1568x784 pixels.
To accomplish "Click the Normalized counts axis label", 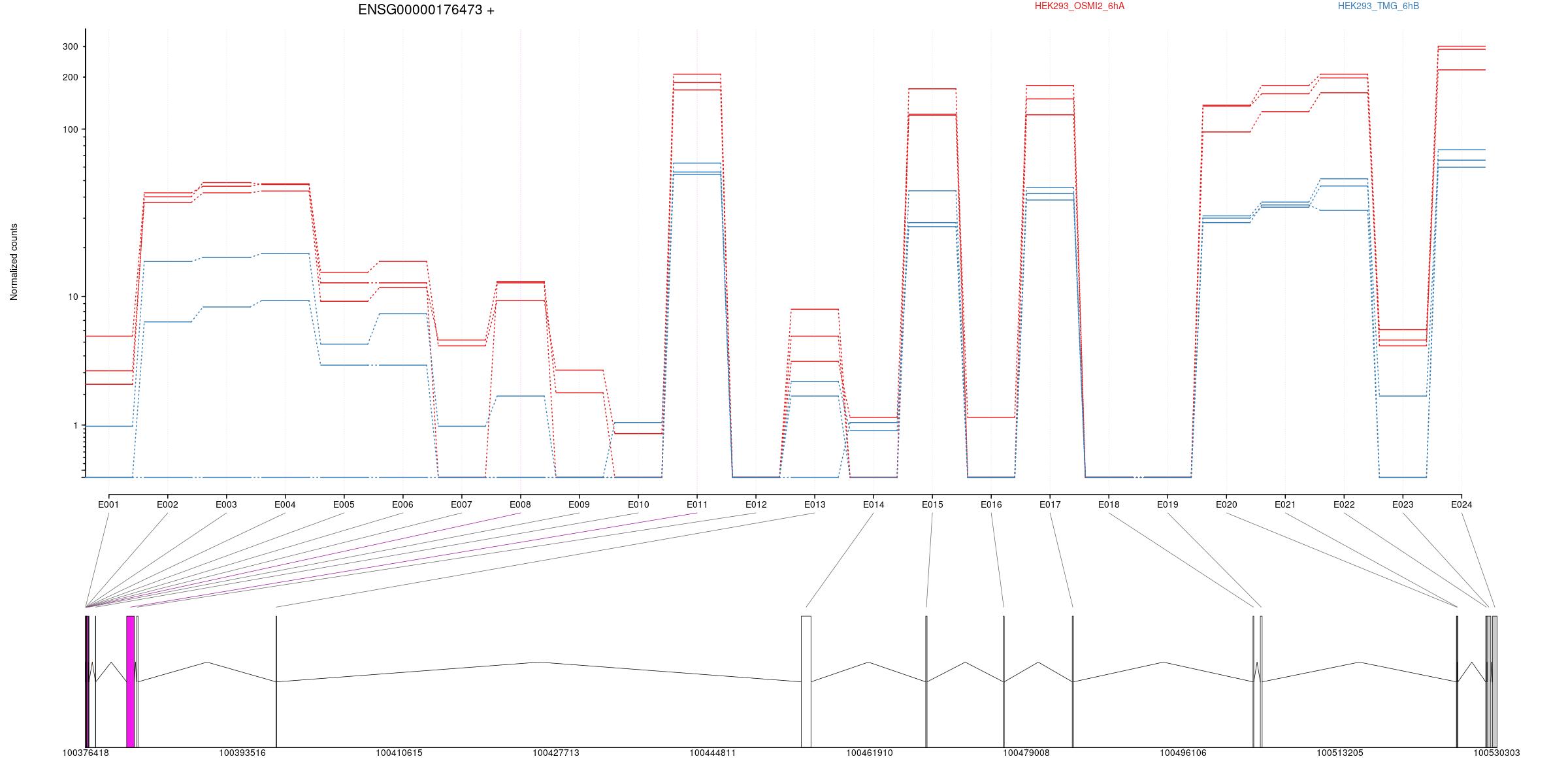I will click(x=14, y=262).
